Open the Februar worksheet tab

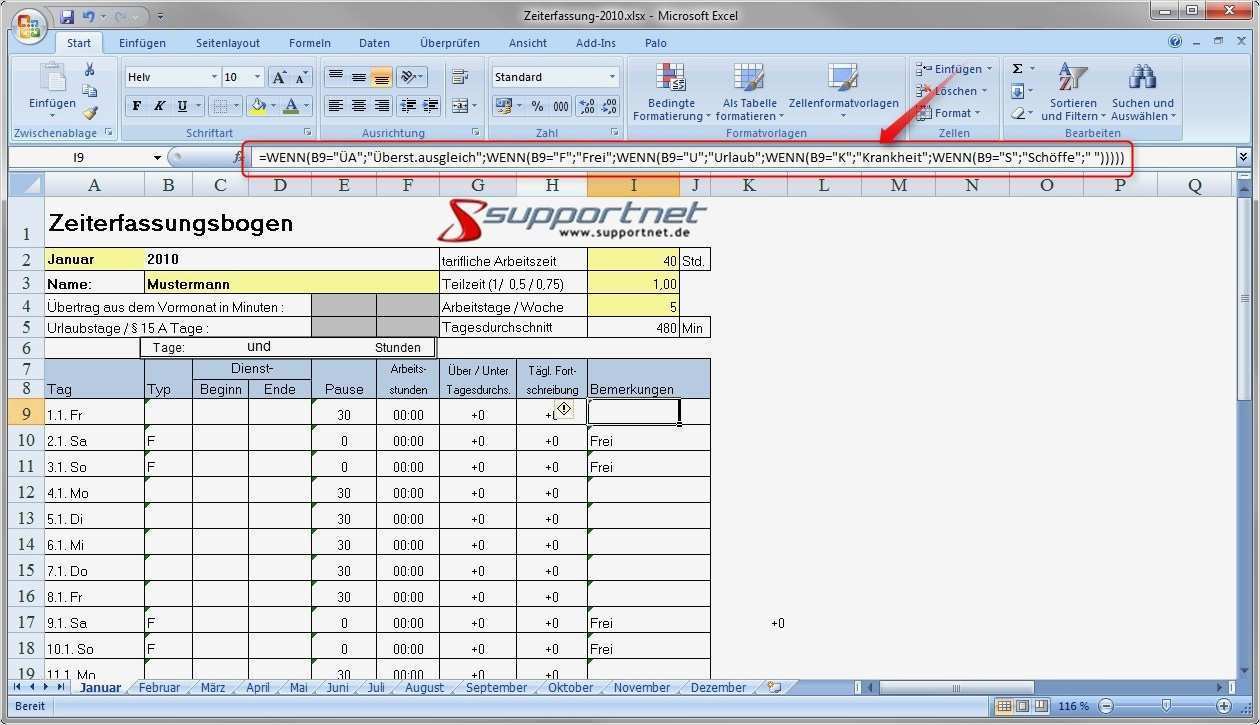pos(158,687)
